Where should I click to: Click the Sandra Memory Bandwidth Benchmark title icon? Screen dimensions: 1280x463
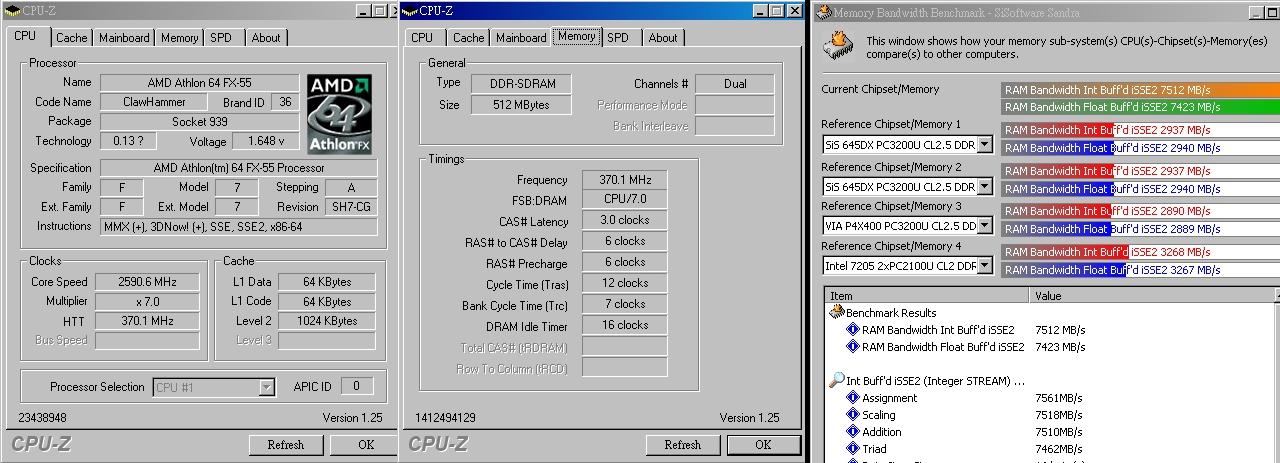coord(824,13)
